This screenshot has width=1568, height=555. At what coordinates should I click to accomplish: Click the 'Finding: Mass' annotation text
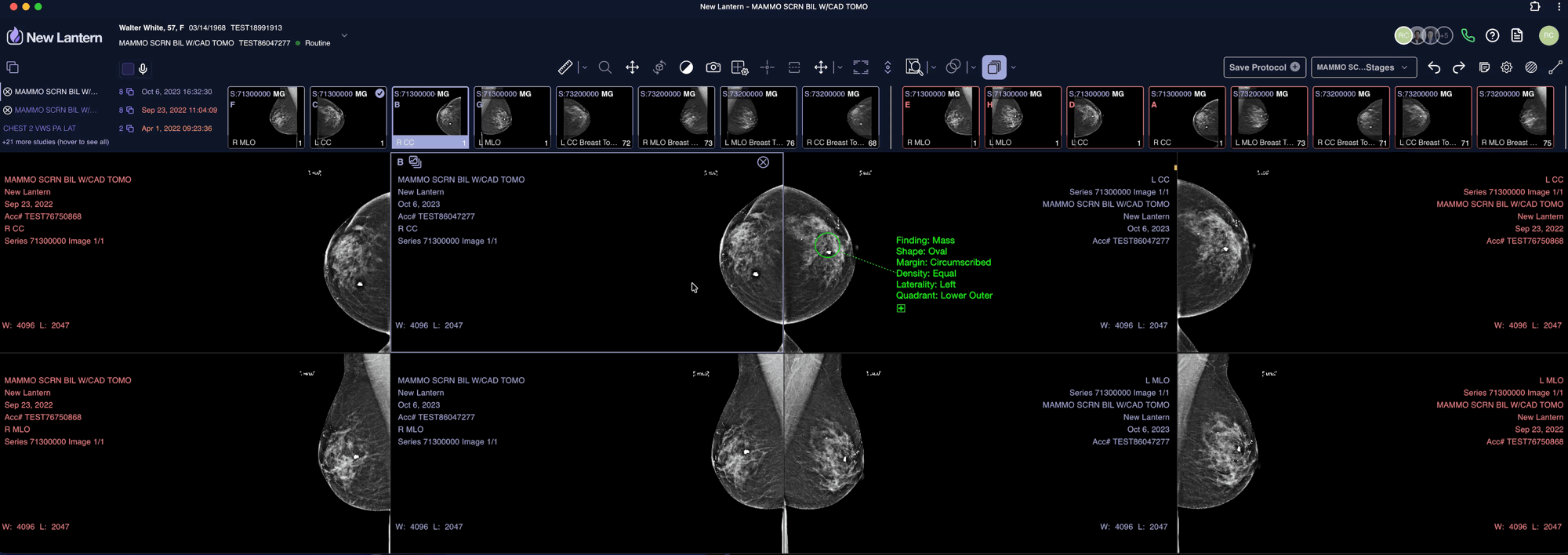tap(925, 241)
